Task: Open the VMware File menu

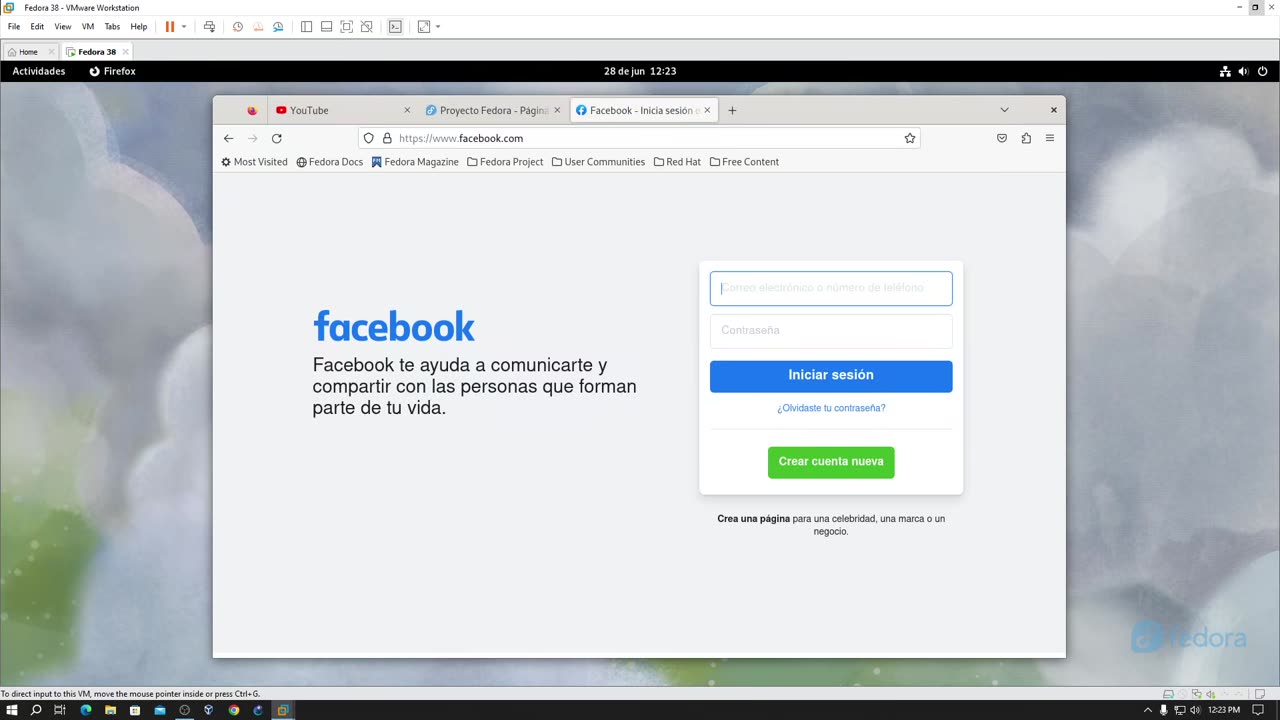Action: [x=14, y=27]
